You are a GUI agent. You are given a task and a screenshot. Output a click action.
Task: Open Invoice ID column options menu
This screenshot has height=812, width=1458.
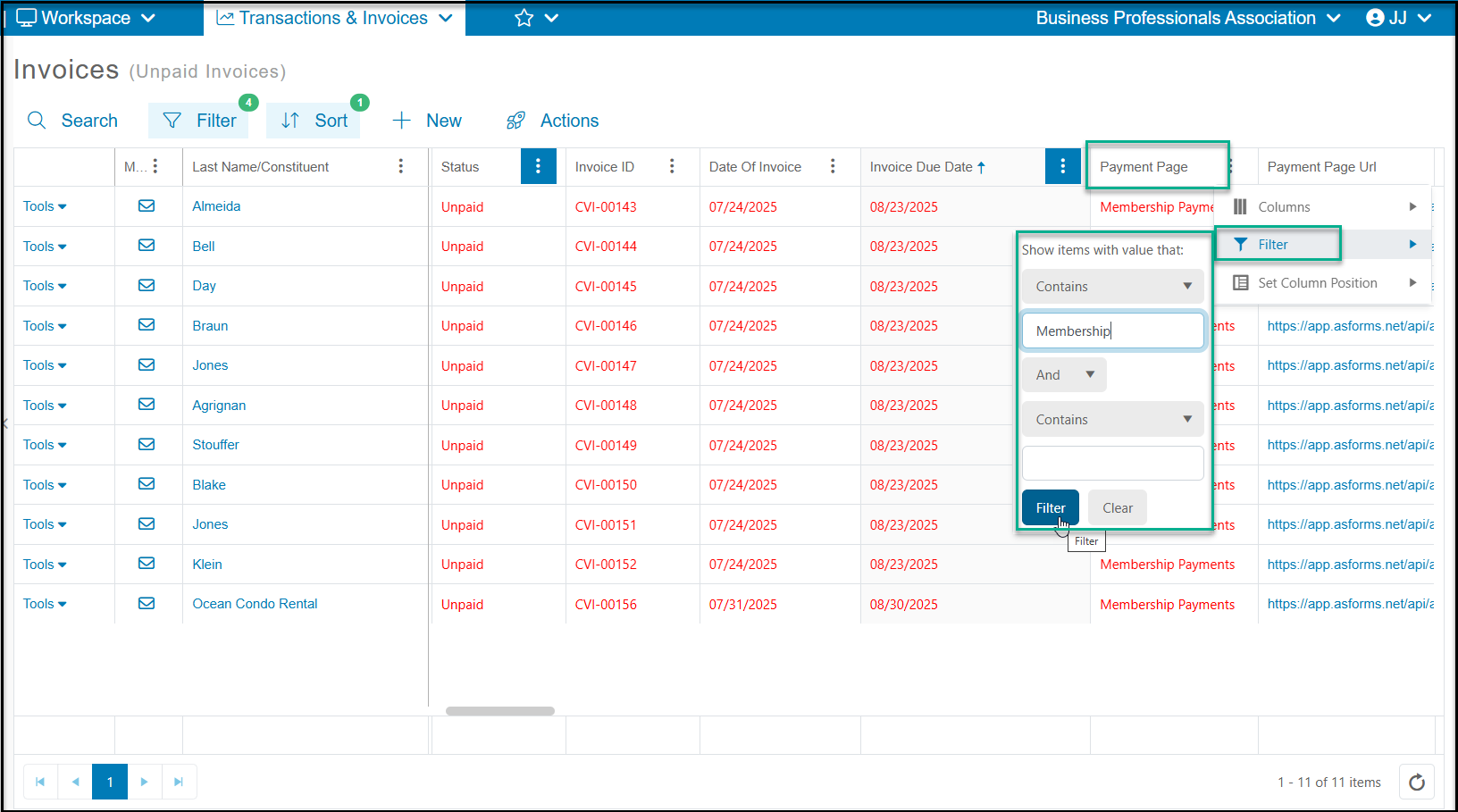tap(672, 166)
